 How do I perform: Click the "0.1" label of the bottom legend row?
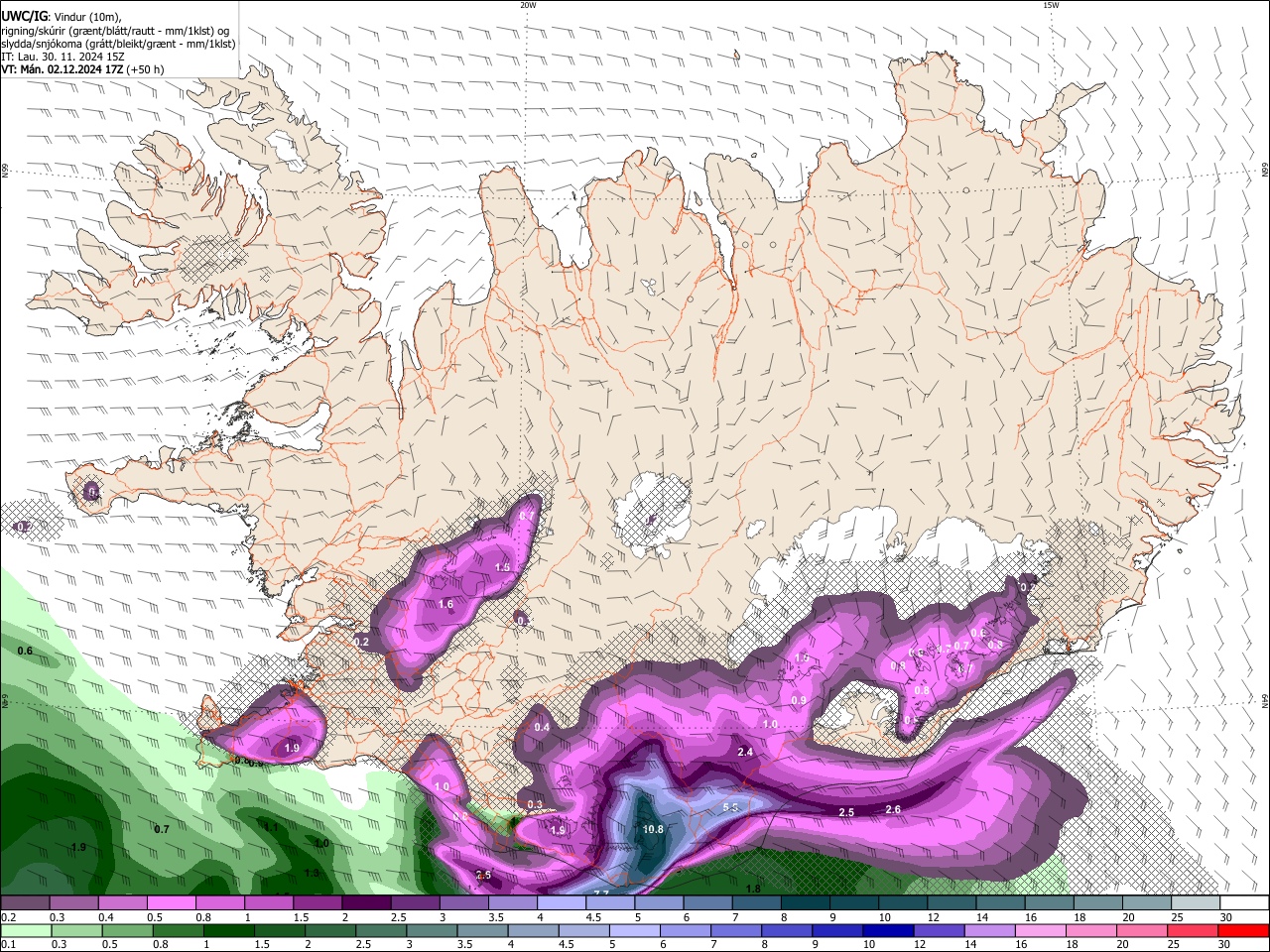pos(8,944)
